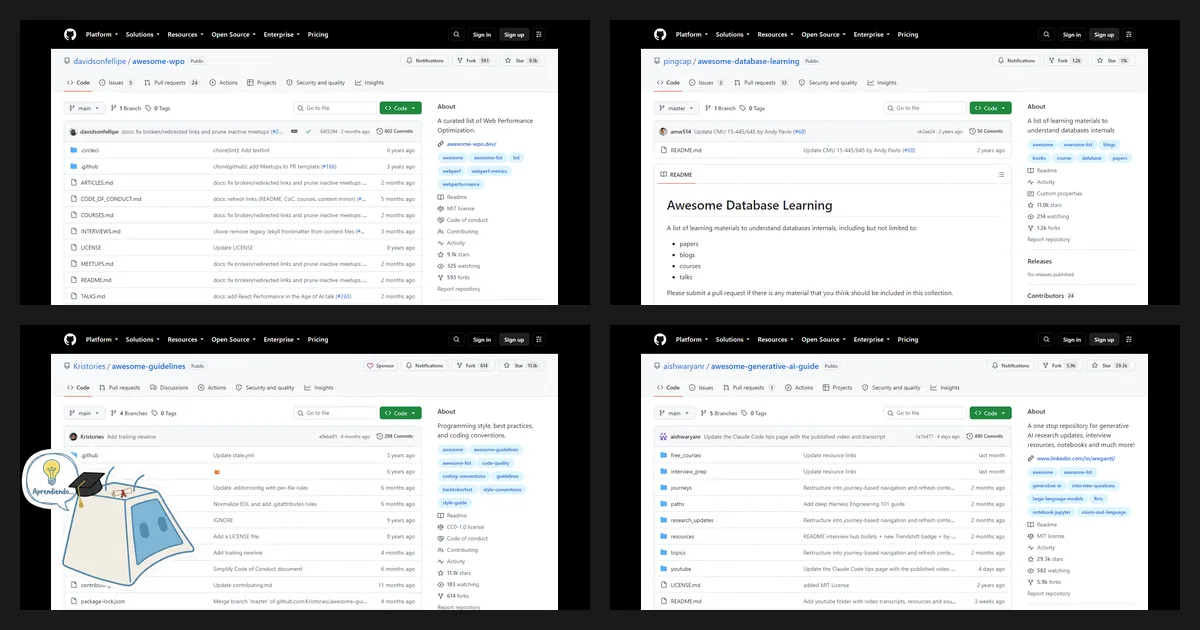Click aishwaryanr avatar in the awesome-generative-ai-guide commit bar

[x=663, y=437]
